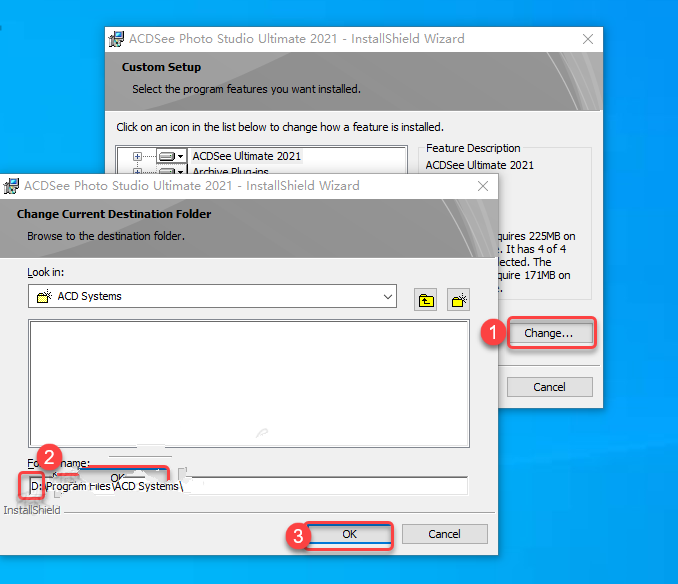The width and height of the screenshot is (678, 584).
Task: Expand the ACDSee Ultimate 2021 tree node
Action: 138,156
